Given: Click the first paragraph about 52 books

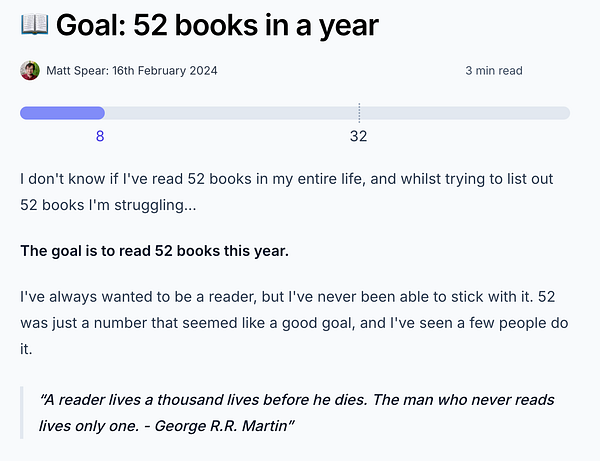Looking at the screenshot, I should [287, 192].
